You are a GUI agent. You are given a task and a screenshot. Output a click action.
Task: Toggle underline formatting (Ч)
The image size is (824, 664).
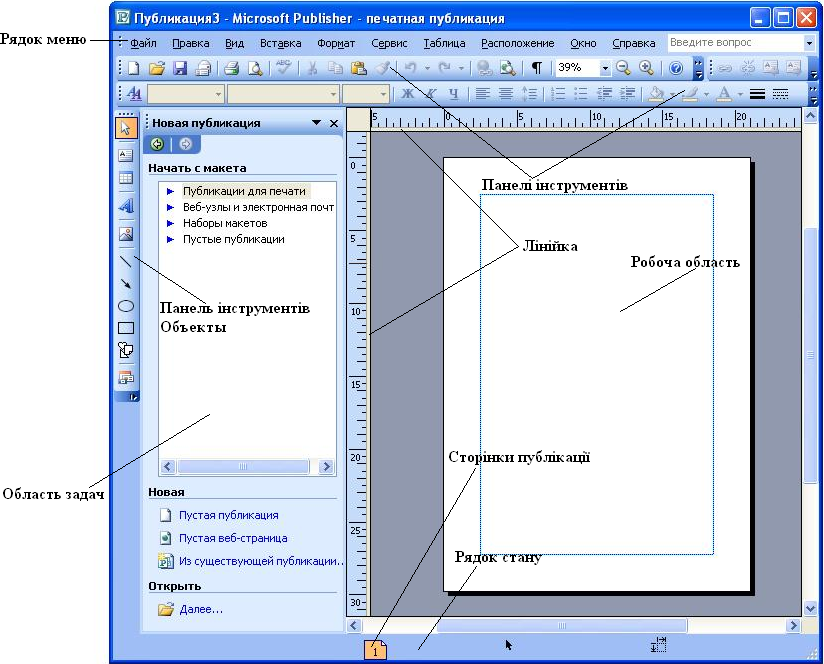[x=454, y=95]
